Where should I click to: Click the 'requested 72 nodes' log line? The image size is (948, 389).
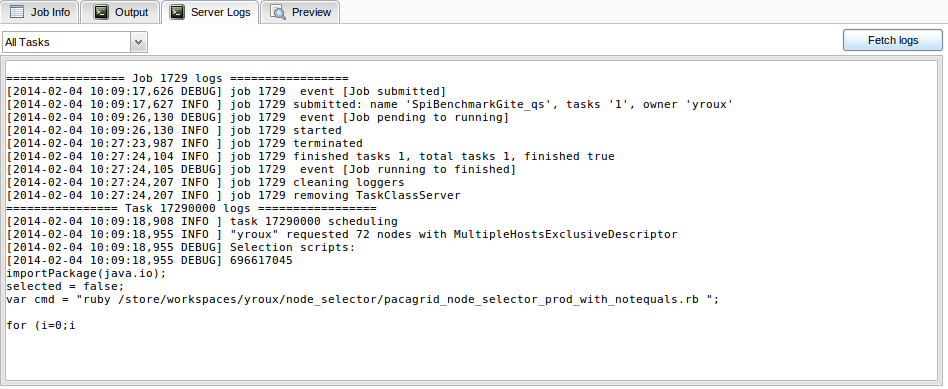coord(342,234)
